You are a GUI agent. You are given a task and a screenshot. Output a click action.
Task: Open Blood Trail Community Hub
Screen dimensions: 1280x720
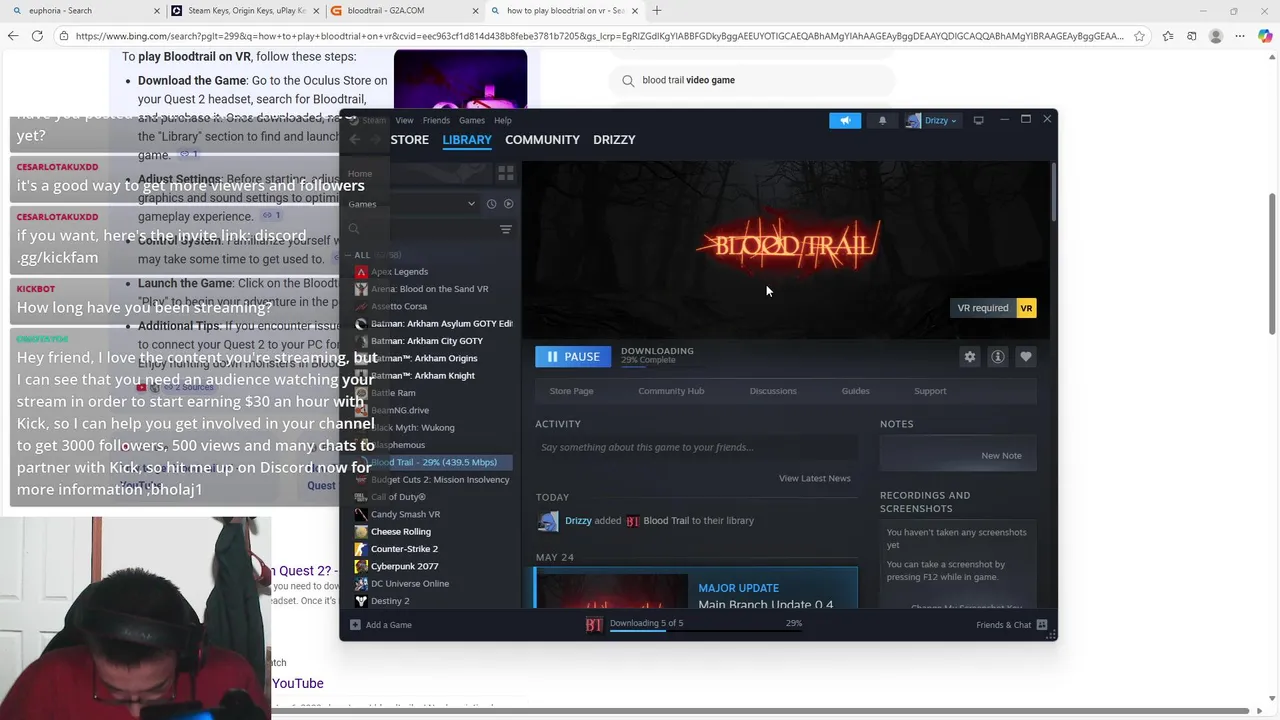click(671, 391)
